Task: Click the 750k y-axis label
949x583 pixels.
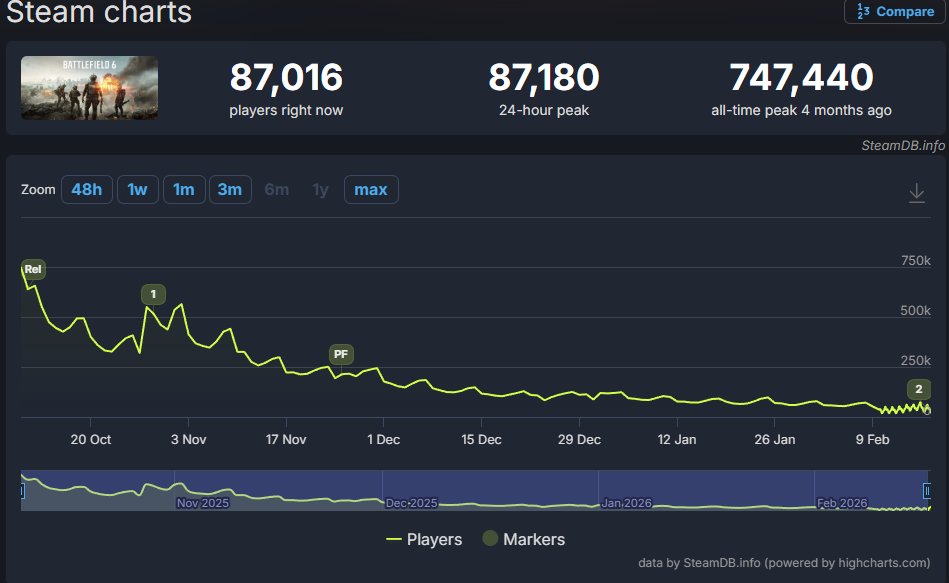Action: click(916, 260)
